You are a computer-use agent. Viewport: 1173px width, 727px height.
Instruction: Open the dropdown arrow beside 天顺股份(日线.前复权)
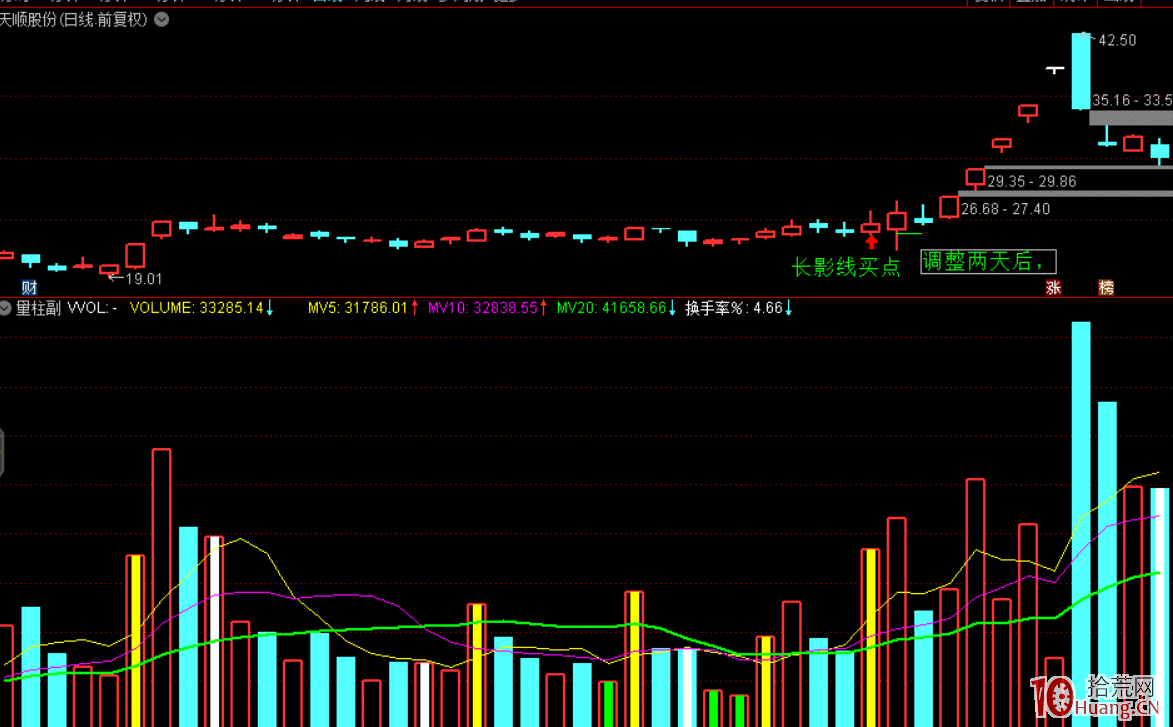pyautogui.click(x=162, y=20)
